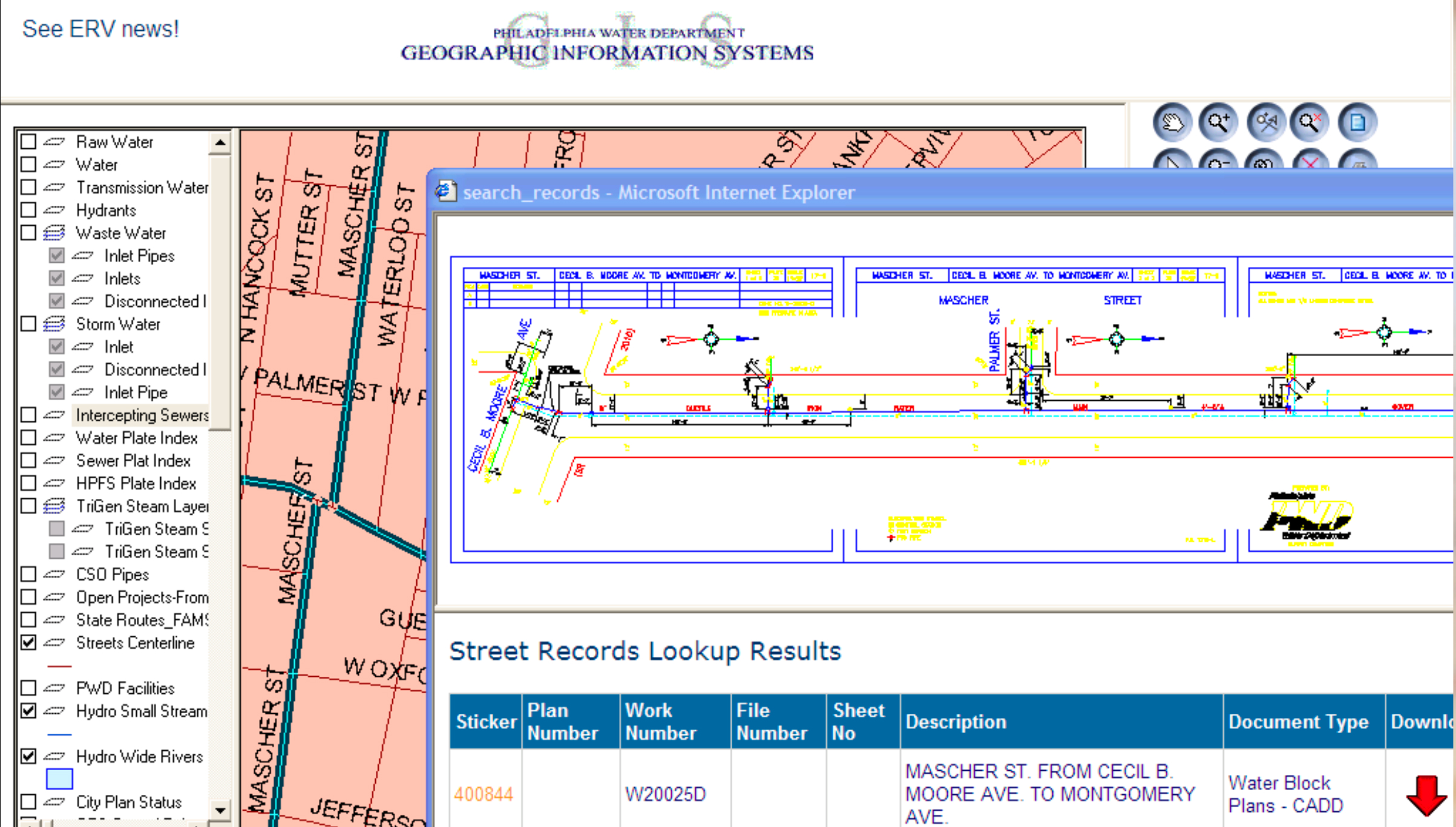Click the See ERV news link
1456x827 pixels.
(x=100, y=28)
